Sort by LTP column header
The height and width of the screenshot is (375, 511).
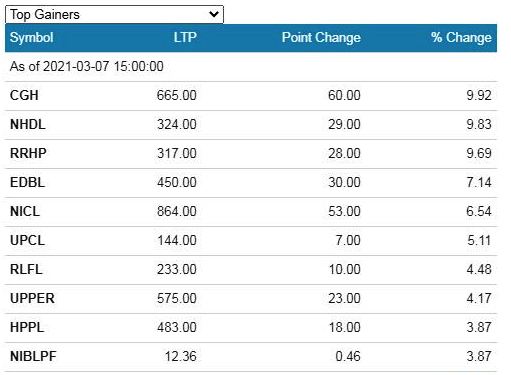click(x=185, y=37)
